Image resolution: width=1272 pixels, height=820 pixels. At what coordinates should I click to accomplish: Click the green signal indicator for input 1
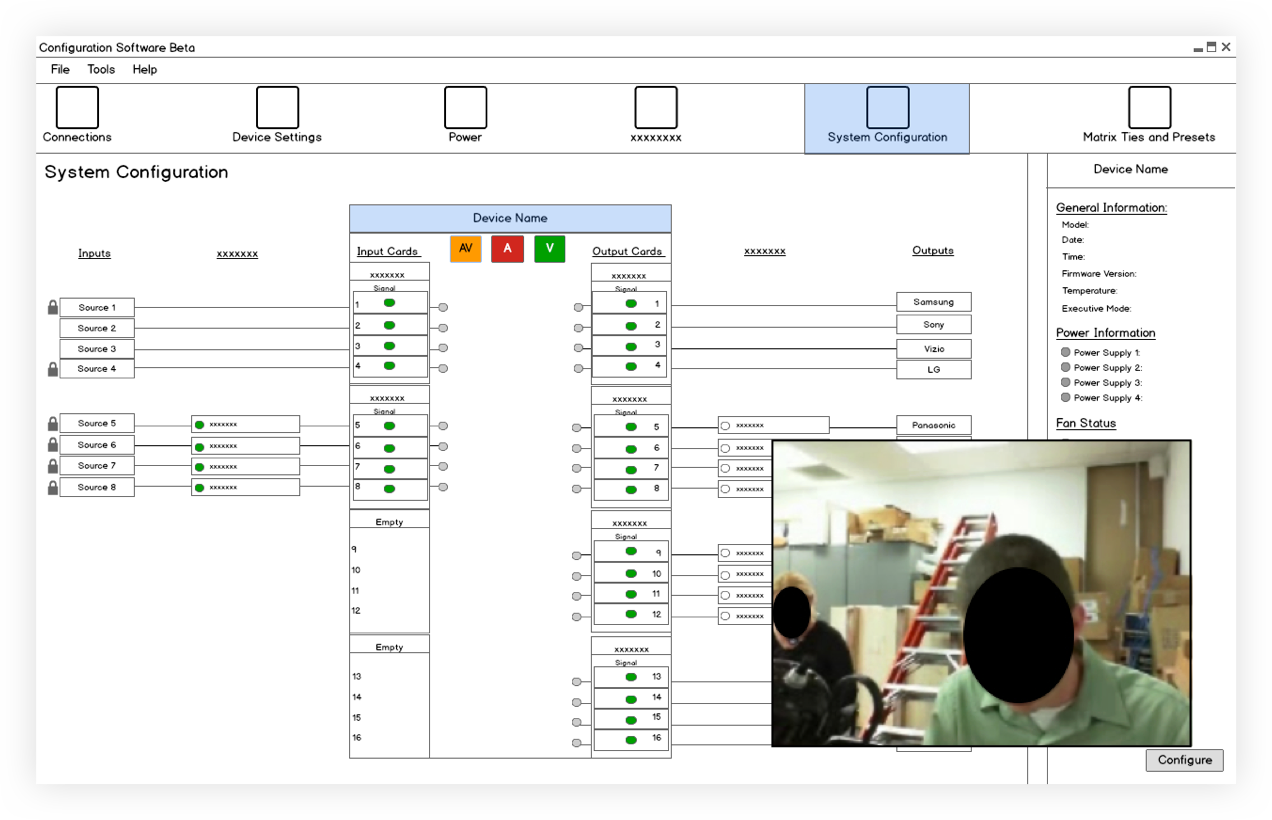coord(389,302)
